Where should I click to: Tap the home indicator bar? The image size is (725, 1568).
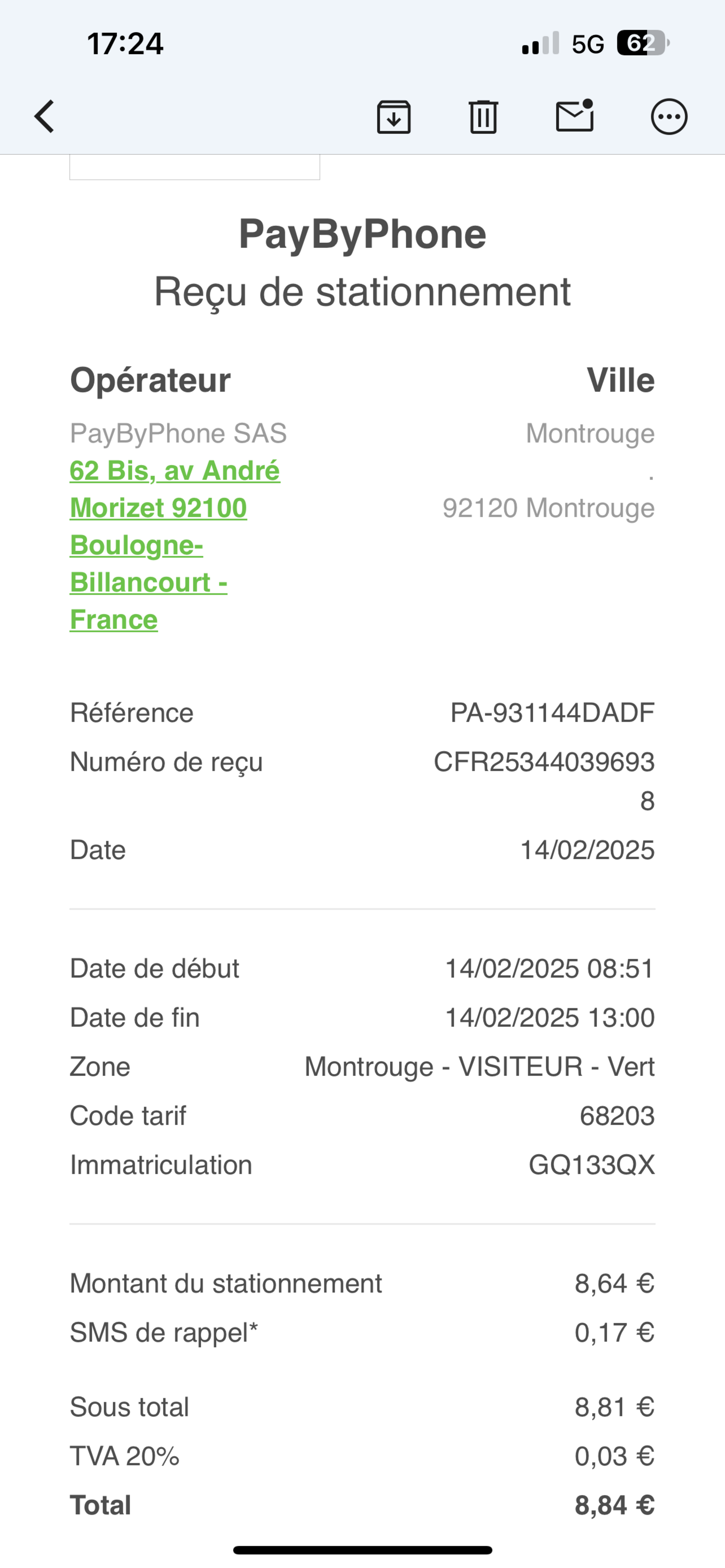(362, 1550)
